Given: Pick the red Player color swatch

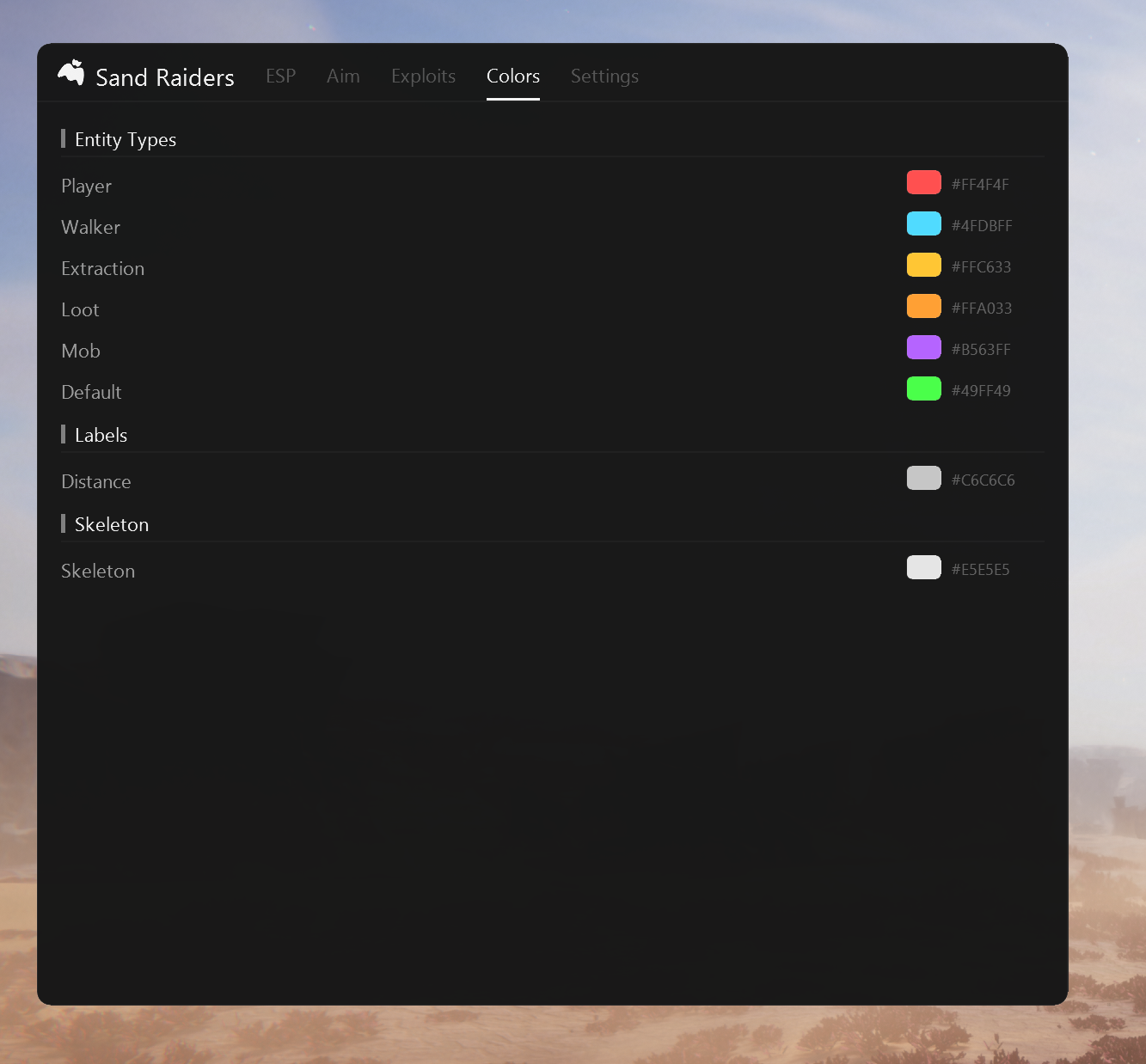Looking at the screenshot, I should 924,182.
